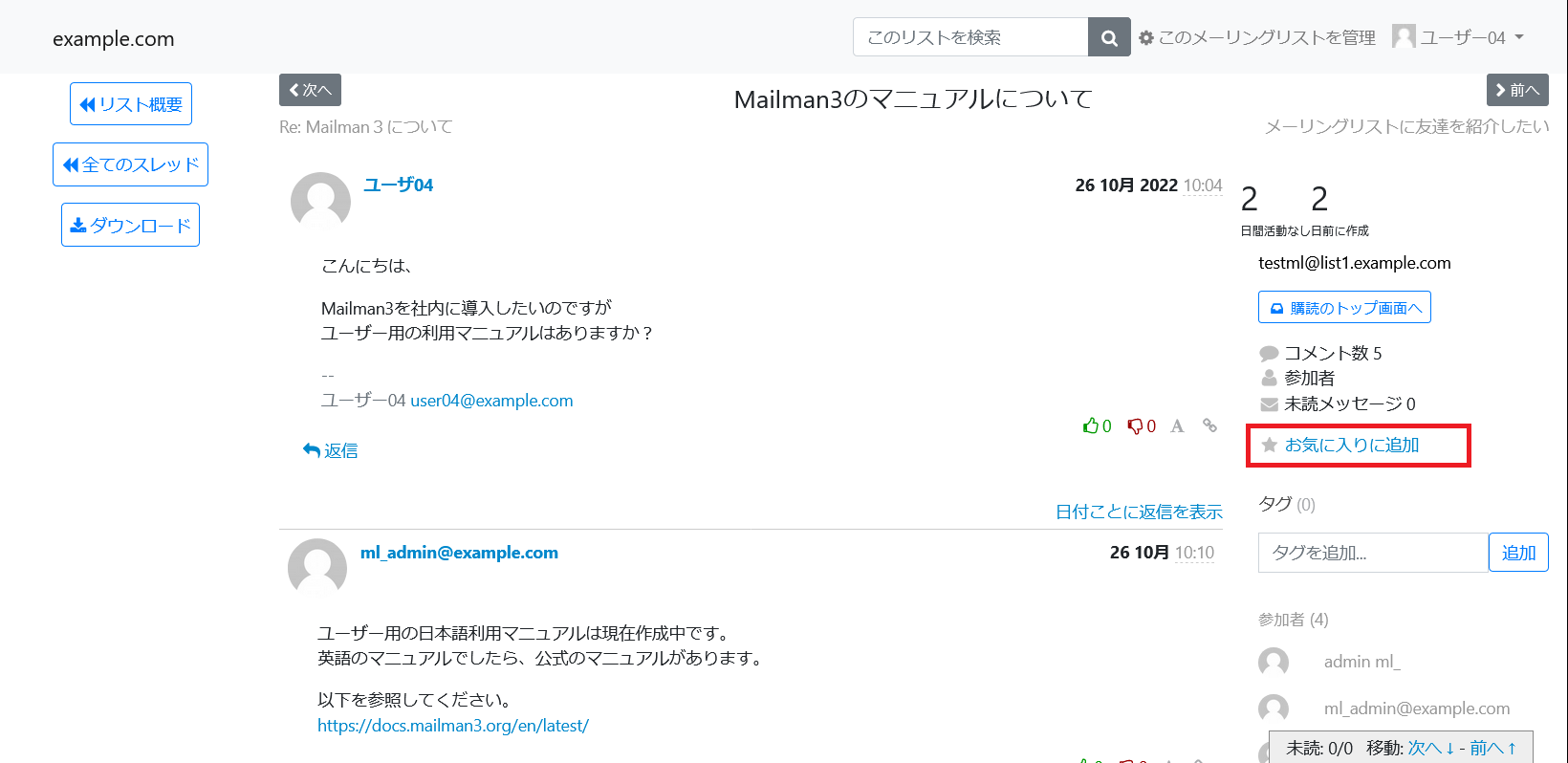This screenshot has height=763, width=1568.
Task: Toggle お気に入りに追加 favorite star
Action: (x=1339, y=446)
